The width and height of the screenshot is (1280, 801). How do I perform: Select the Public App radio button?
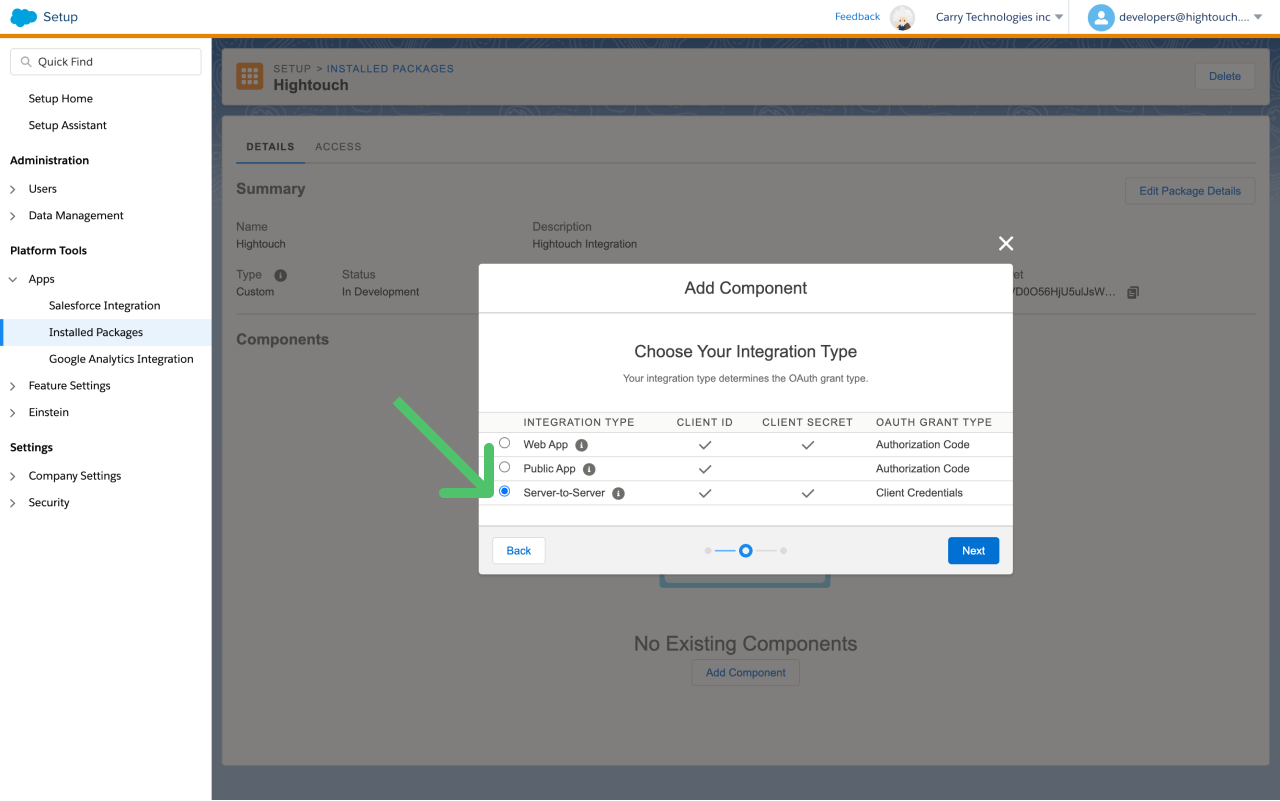point(504,467)
